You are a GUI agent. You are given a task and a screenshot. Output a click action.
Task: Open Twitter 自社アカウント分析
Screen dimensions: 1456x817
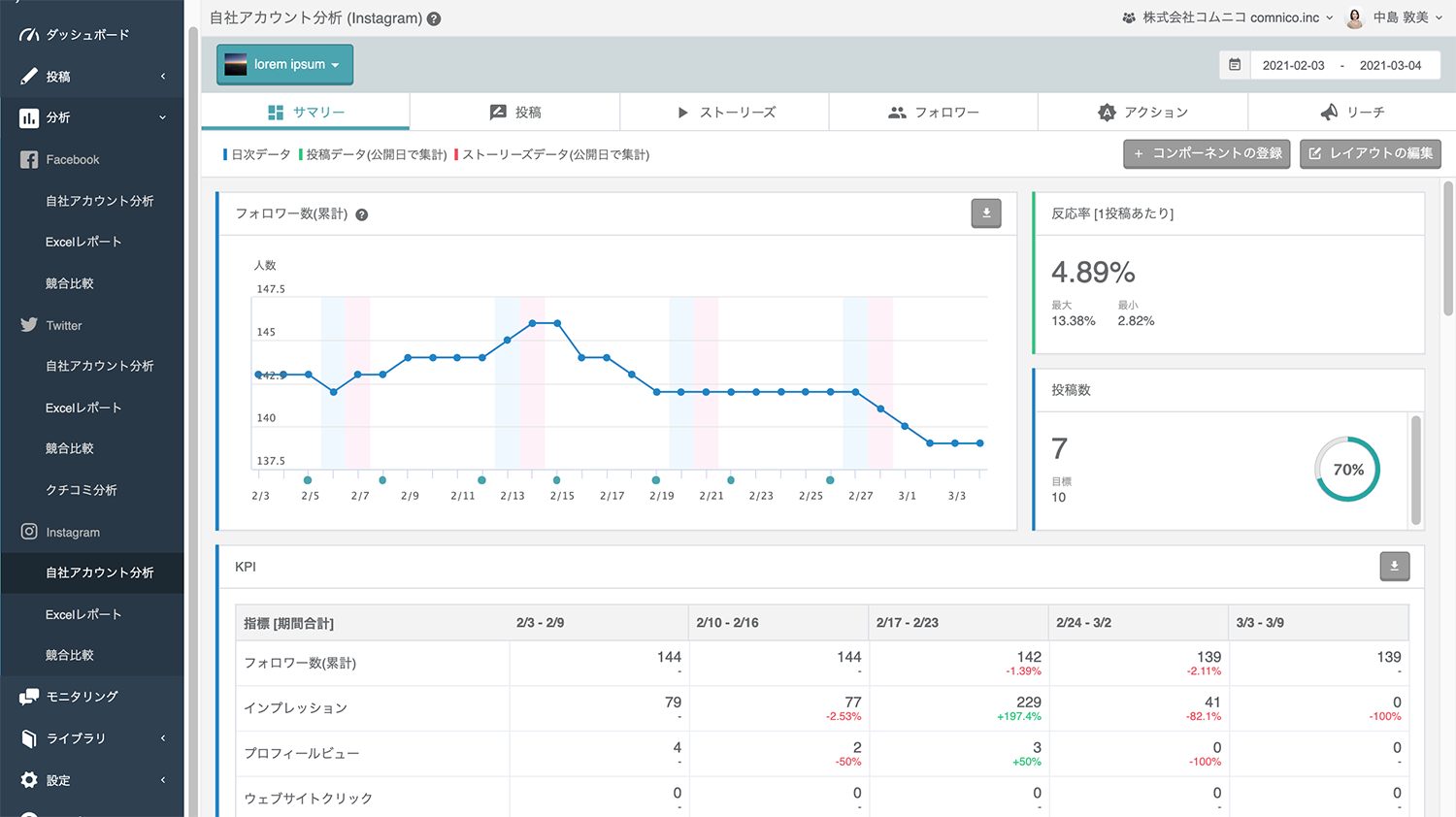(x=100, y=366)
